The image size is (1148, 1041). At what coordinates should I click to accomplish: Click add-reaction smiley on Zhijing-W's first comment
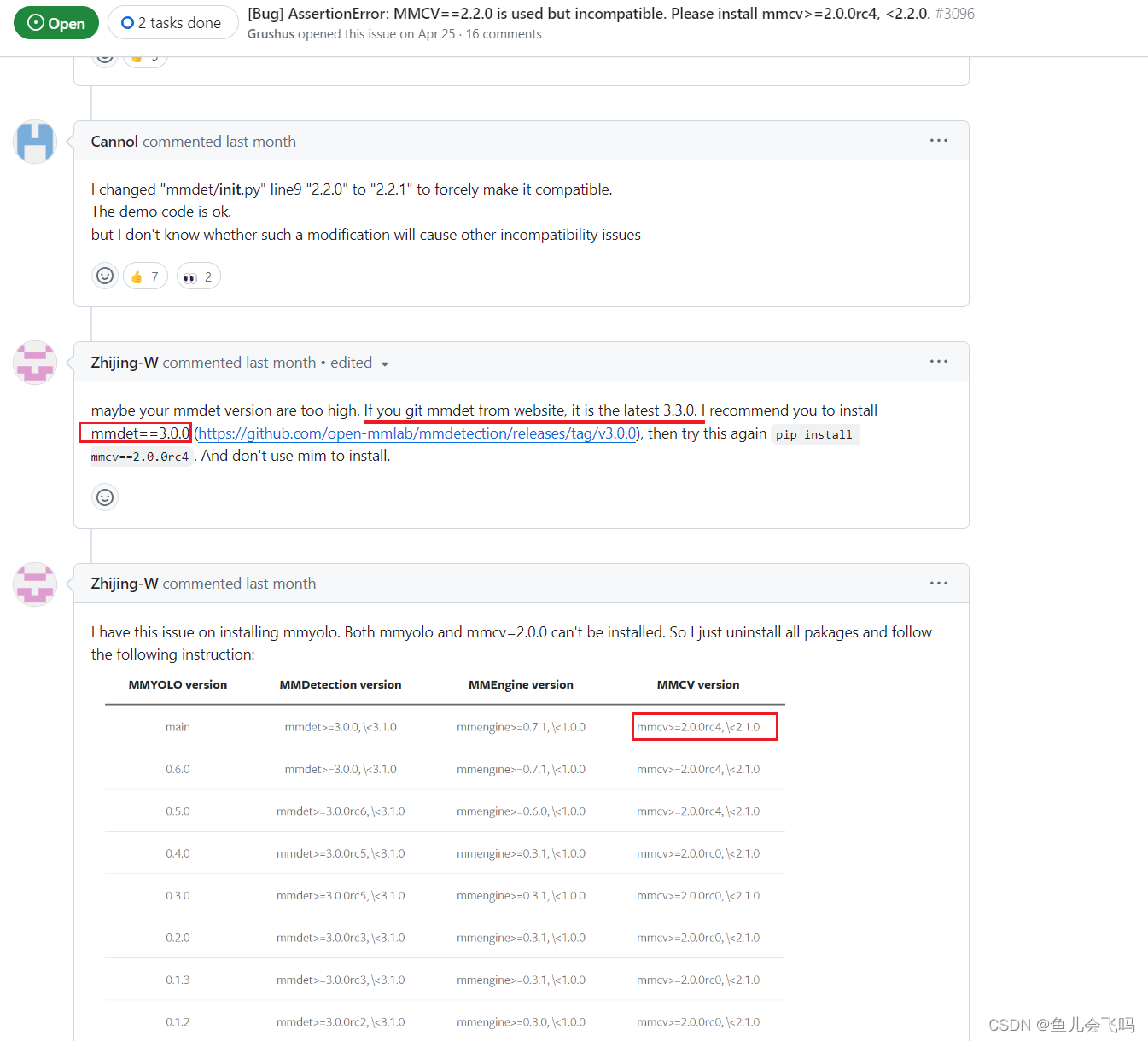[x=104, y=497]
